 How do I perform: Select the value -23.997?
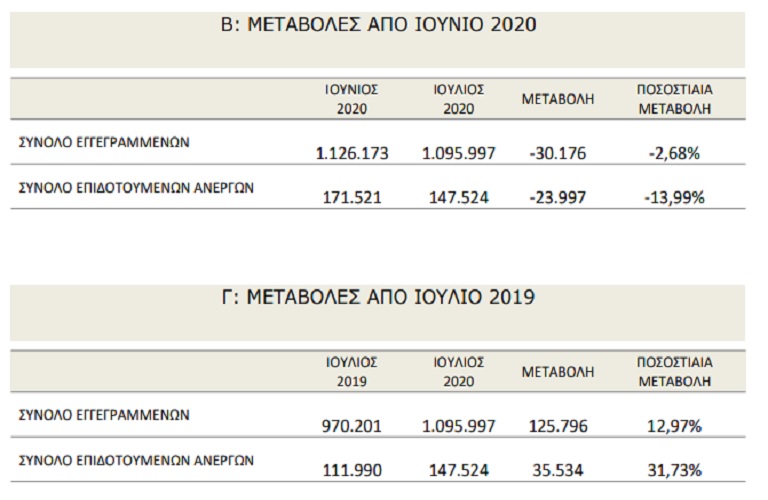tap(558, 198)
